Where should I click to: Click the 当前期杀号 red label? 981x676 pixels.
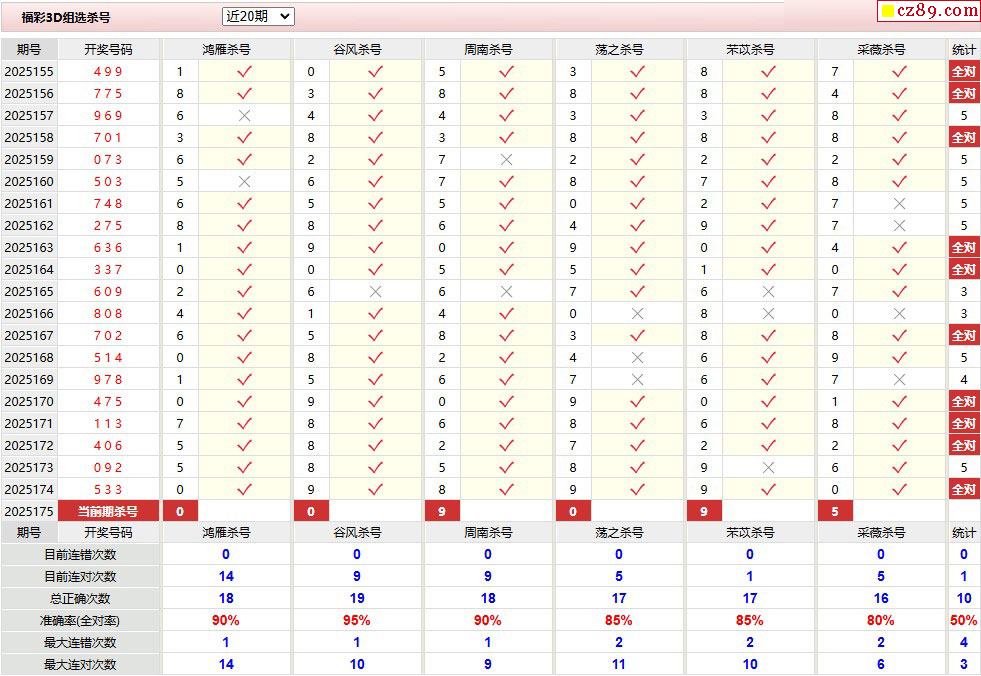(108, 511)
